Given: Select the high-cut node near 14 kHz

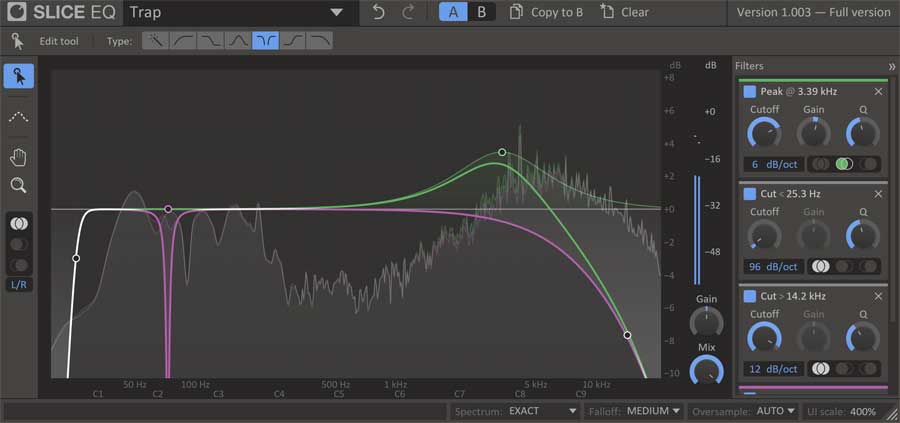Looking at the screenshot, I should (x=627, y=335).
